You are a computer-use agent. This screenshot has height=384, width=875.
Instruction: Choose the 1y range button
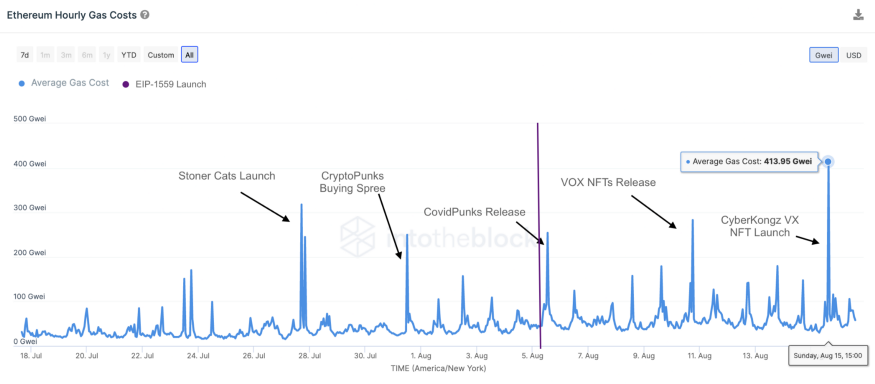(106, 55)
